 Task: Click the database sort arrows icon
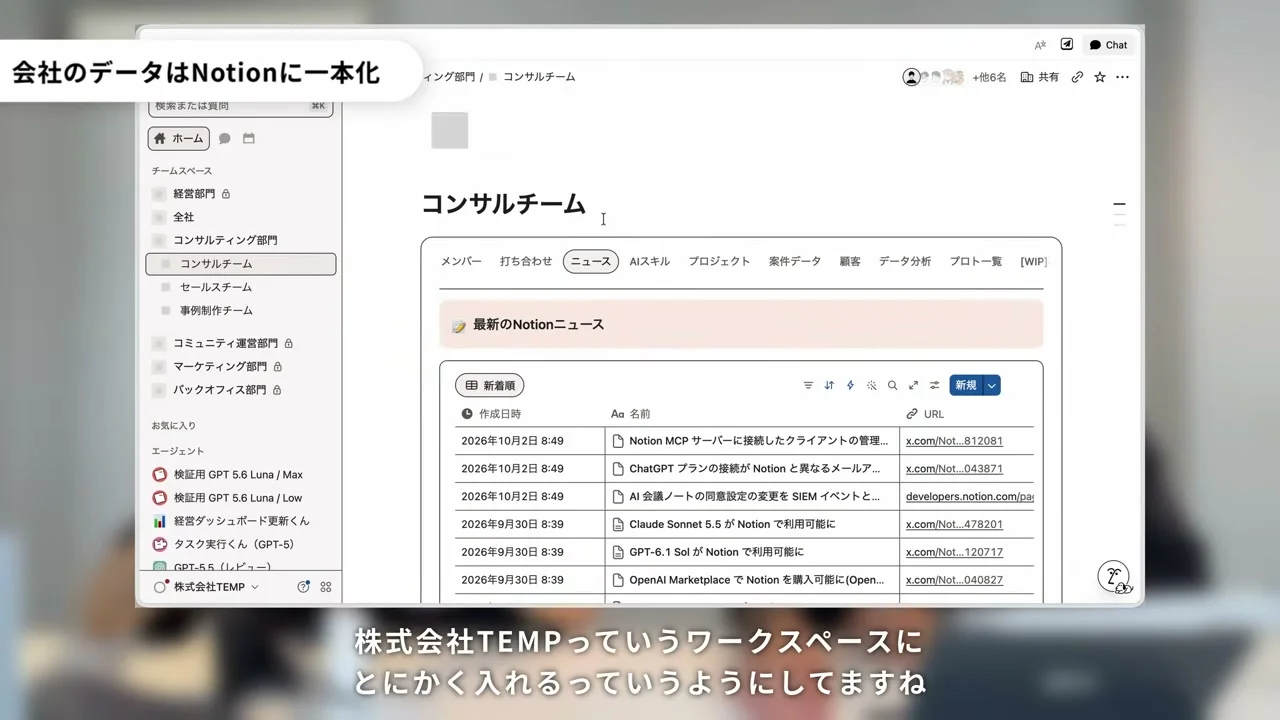[x=829, y=385]
